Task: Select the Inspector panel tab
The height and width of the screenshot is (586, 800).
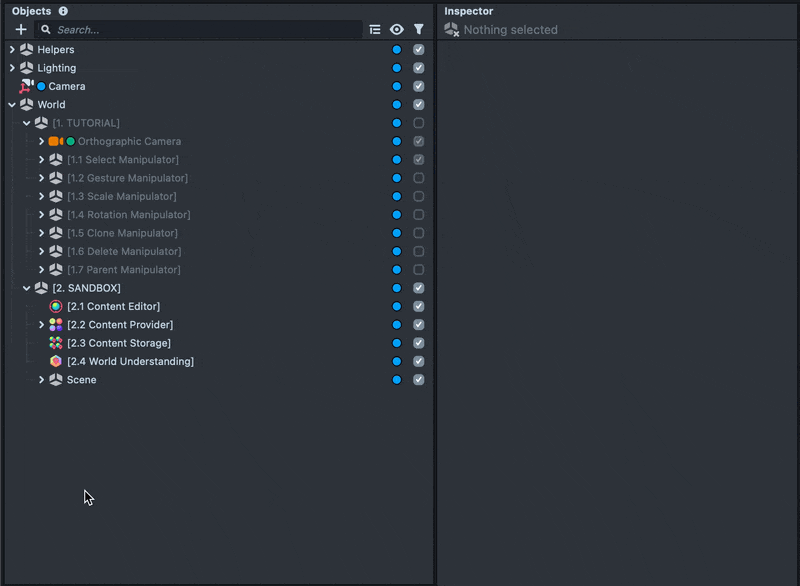Action: (468, 11)
